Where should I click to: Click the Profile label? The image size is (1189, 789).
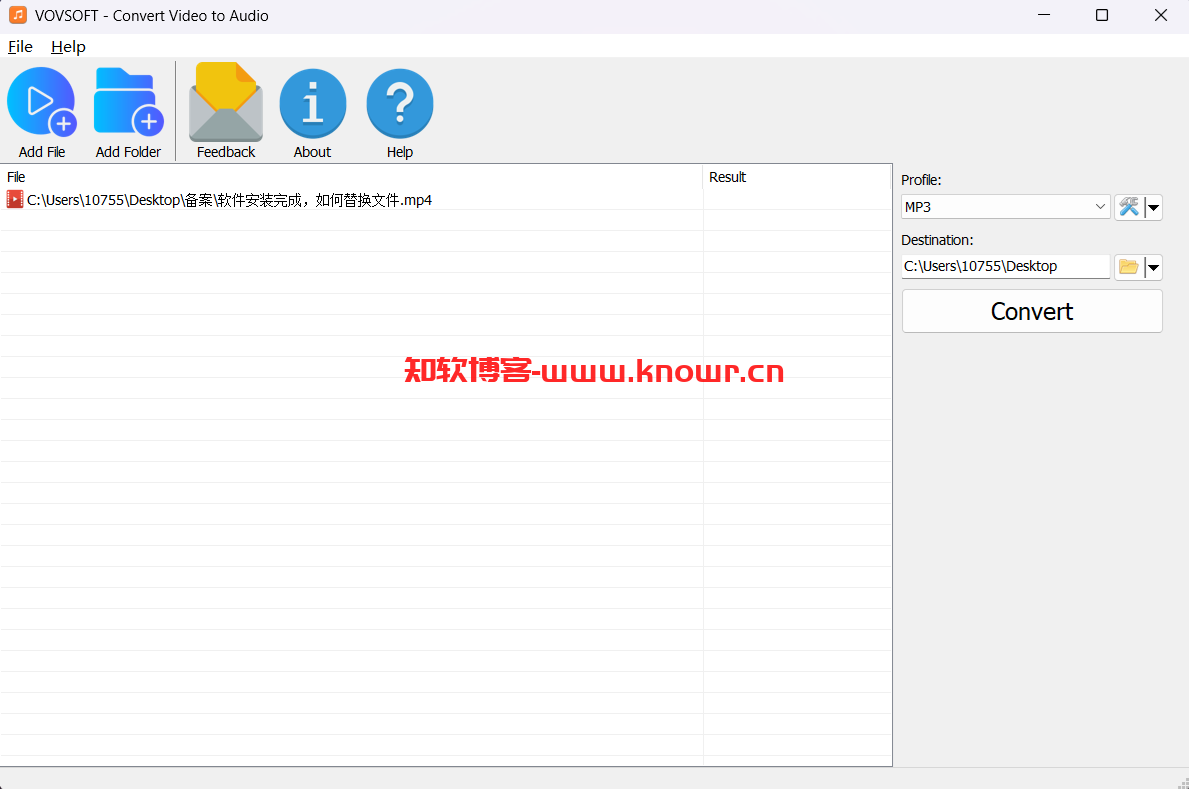click(x=921, y=180)
